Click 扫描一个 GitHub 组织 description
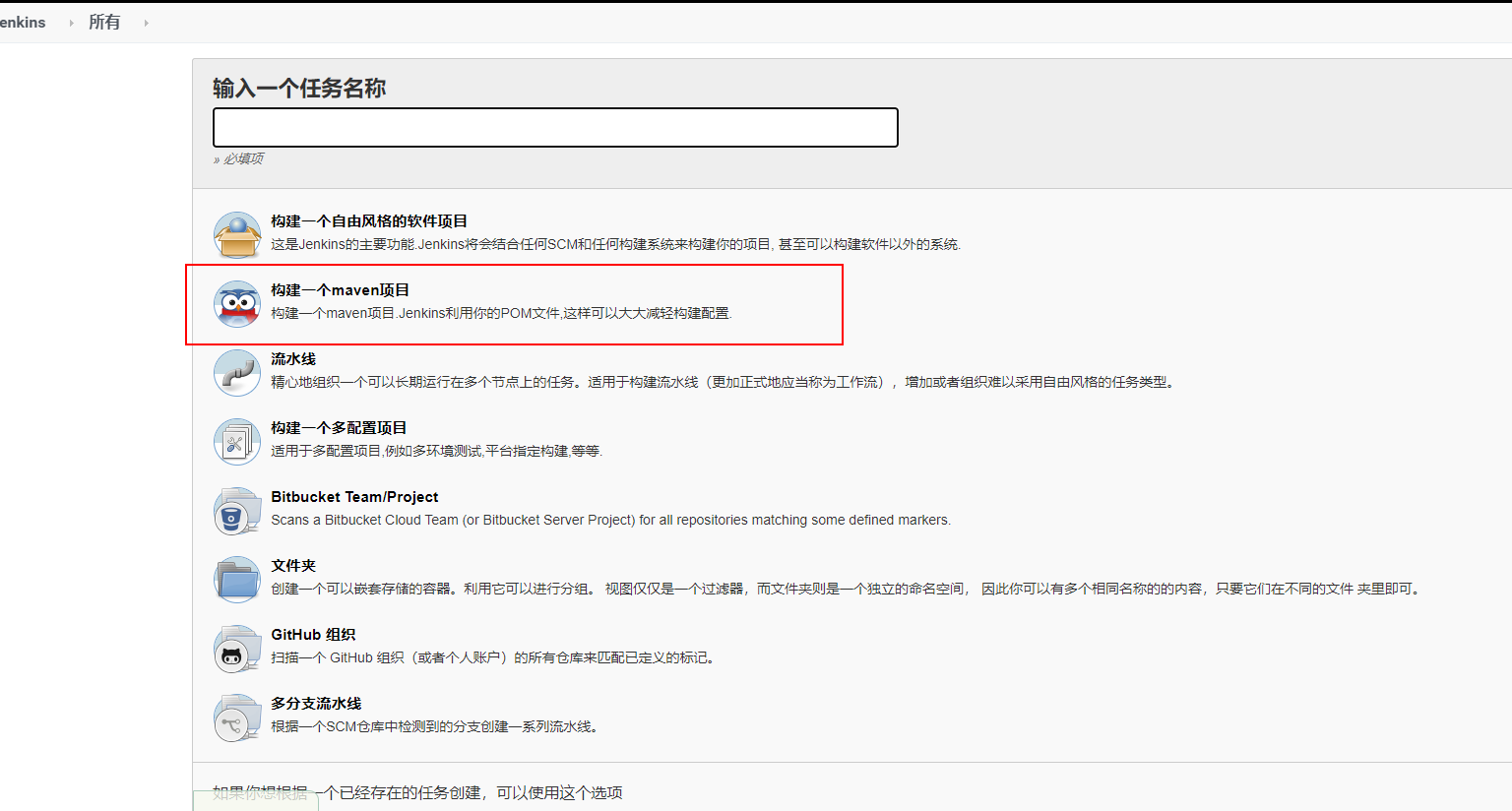 point(495,657)
